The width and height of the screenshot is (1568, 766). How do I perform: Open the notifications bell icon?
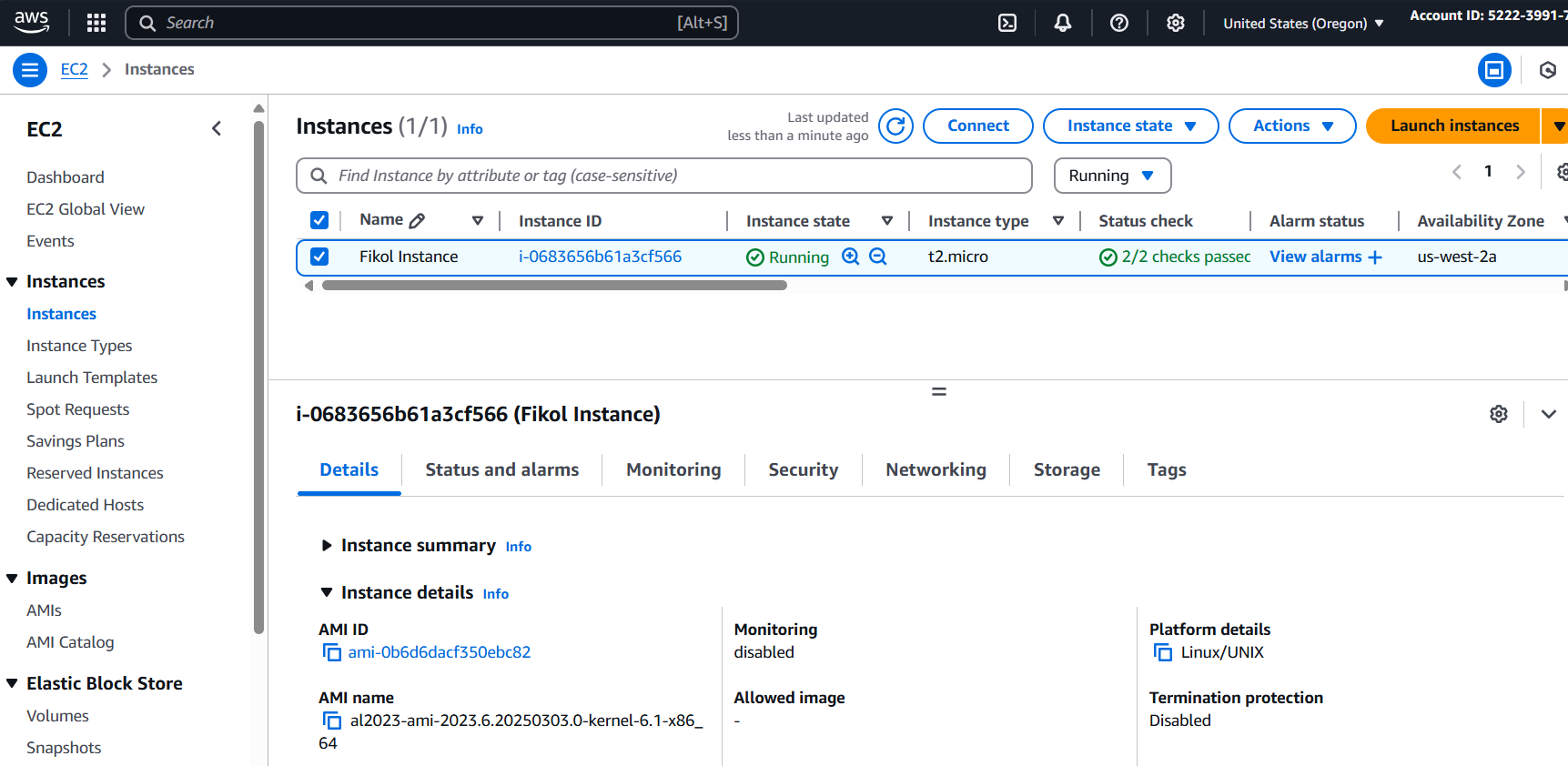(1063, 23)
